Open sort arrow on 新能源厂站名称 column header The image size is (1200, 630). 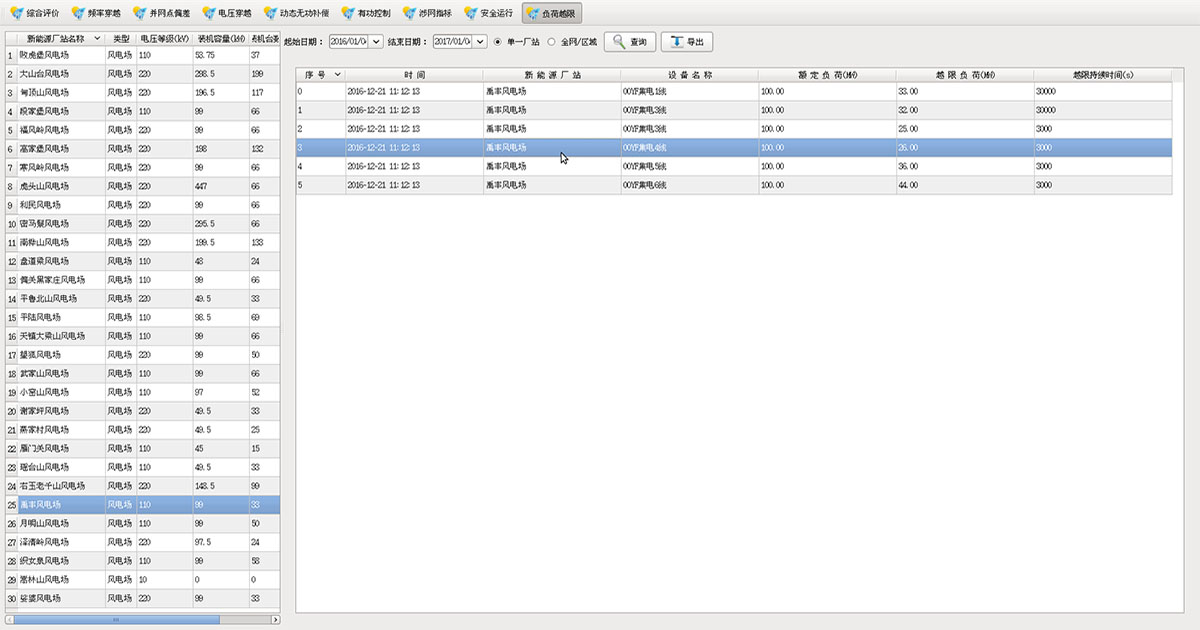[97, 38]
